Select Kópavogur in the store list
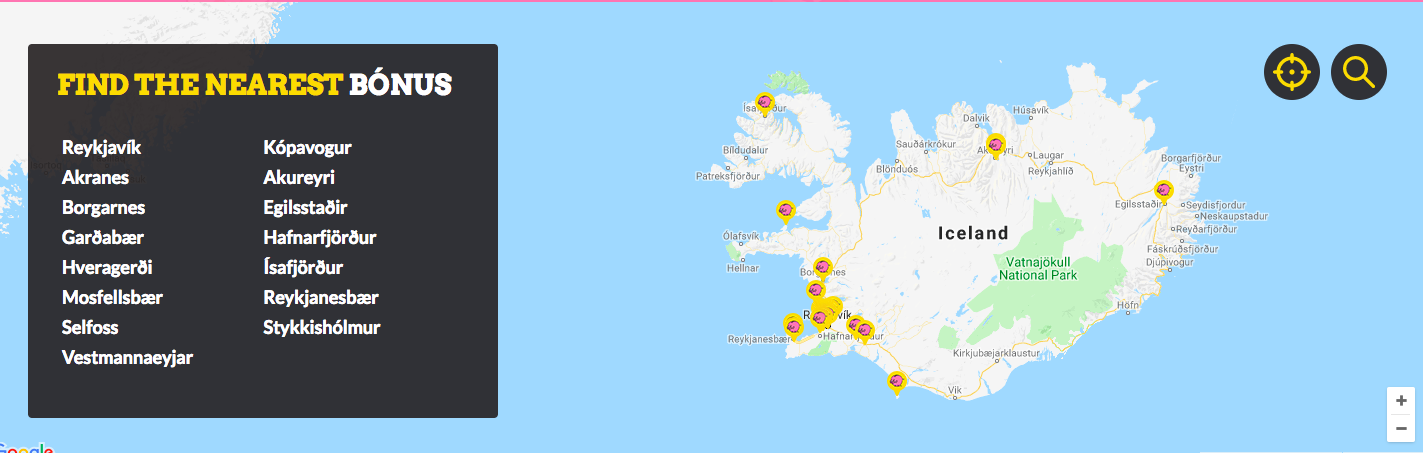This screenshot has width=1423, height=453. click(307, 148)
